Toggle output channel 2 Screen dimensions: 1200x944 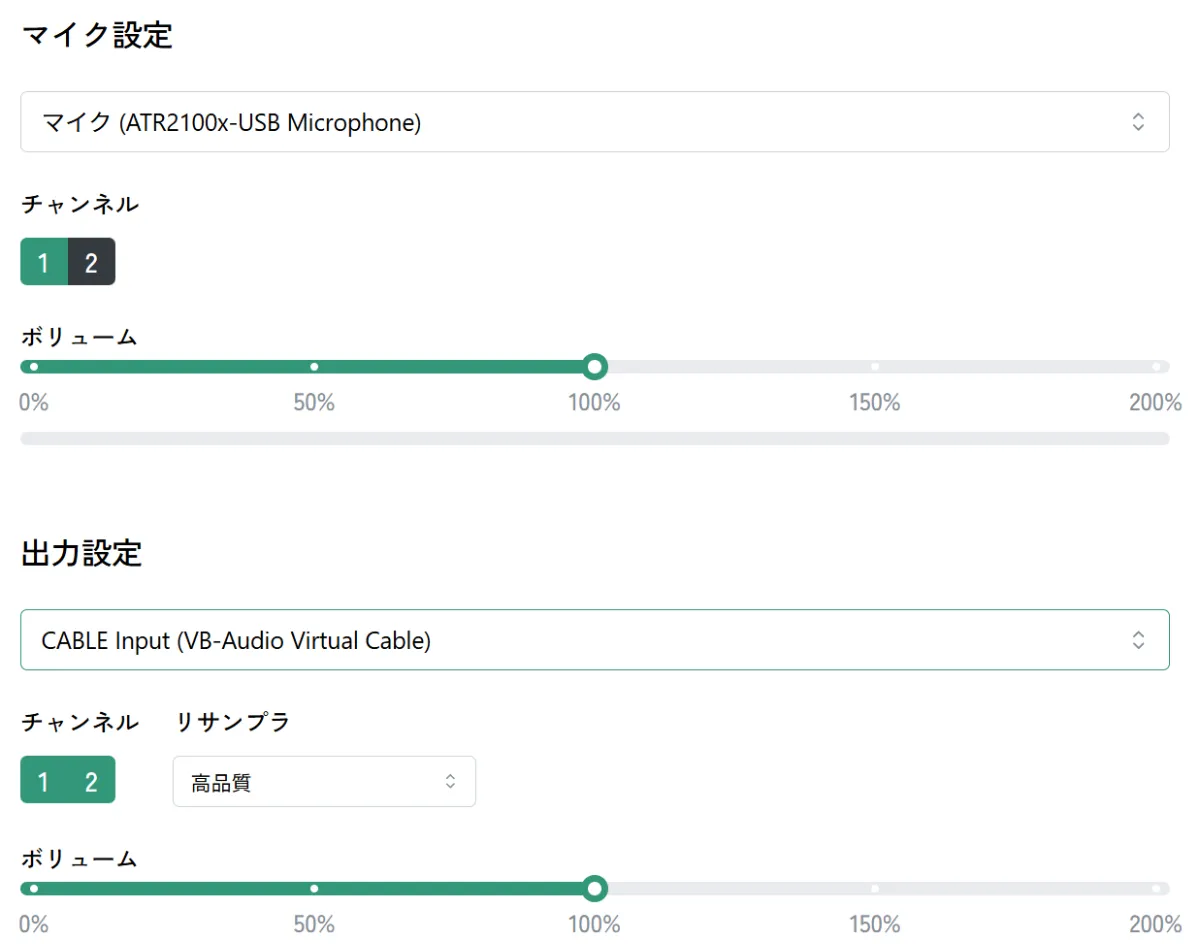91,780
